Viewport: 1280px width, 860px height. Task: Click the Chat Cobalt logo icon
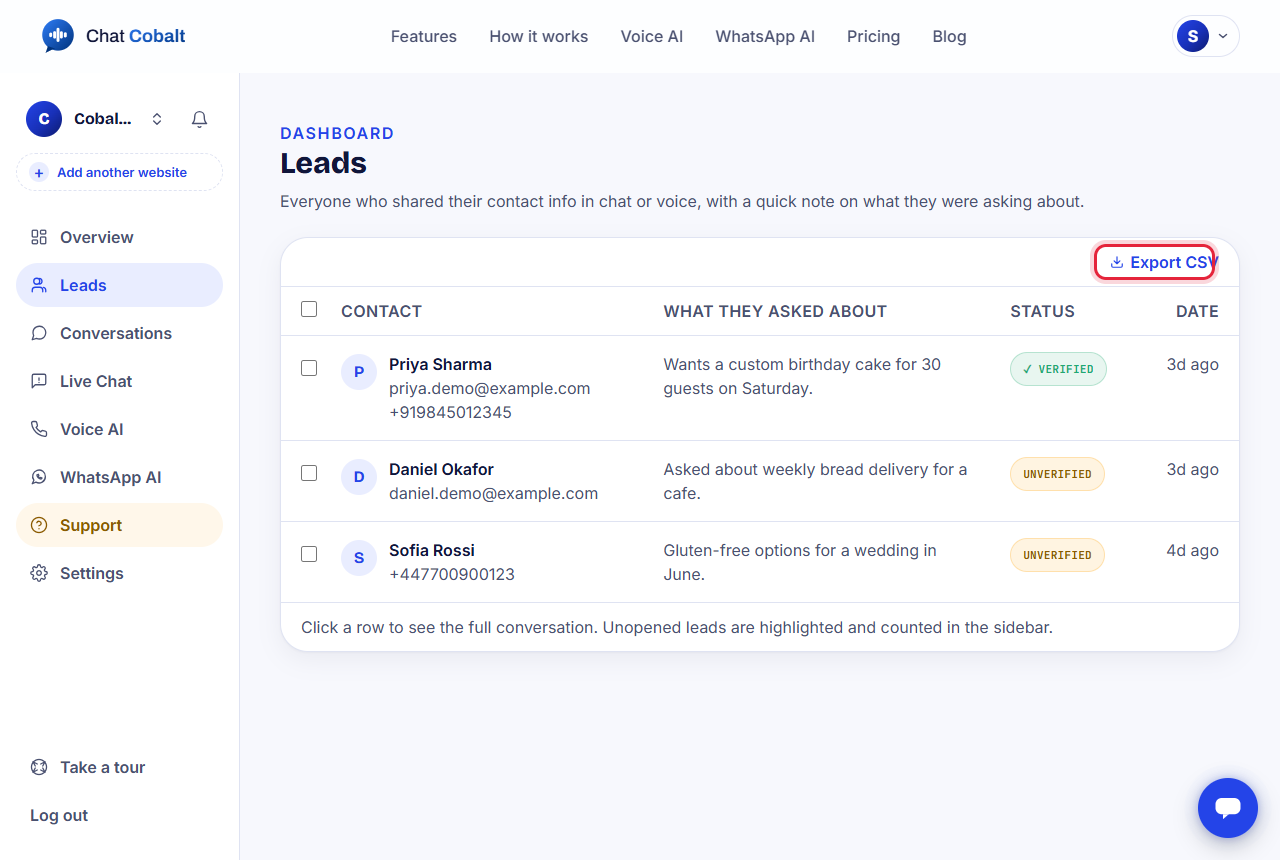coord(58,36)
